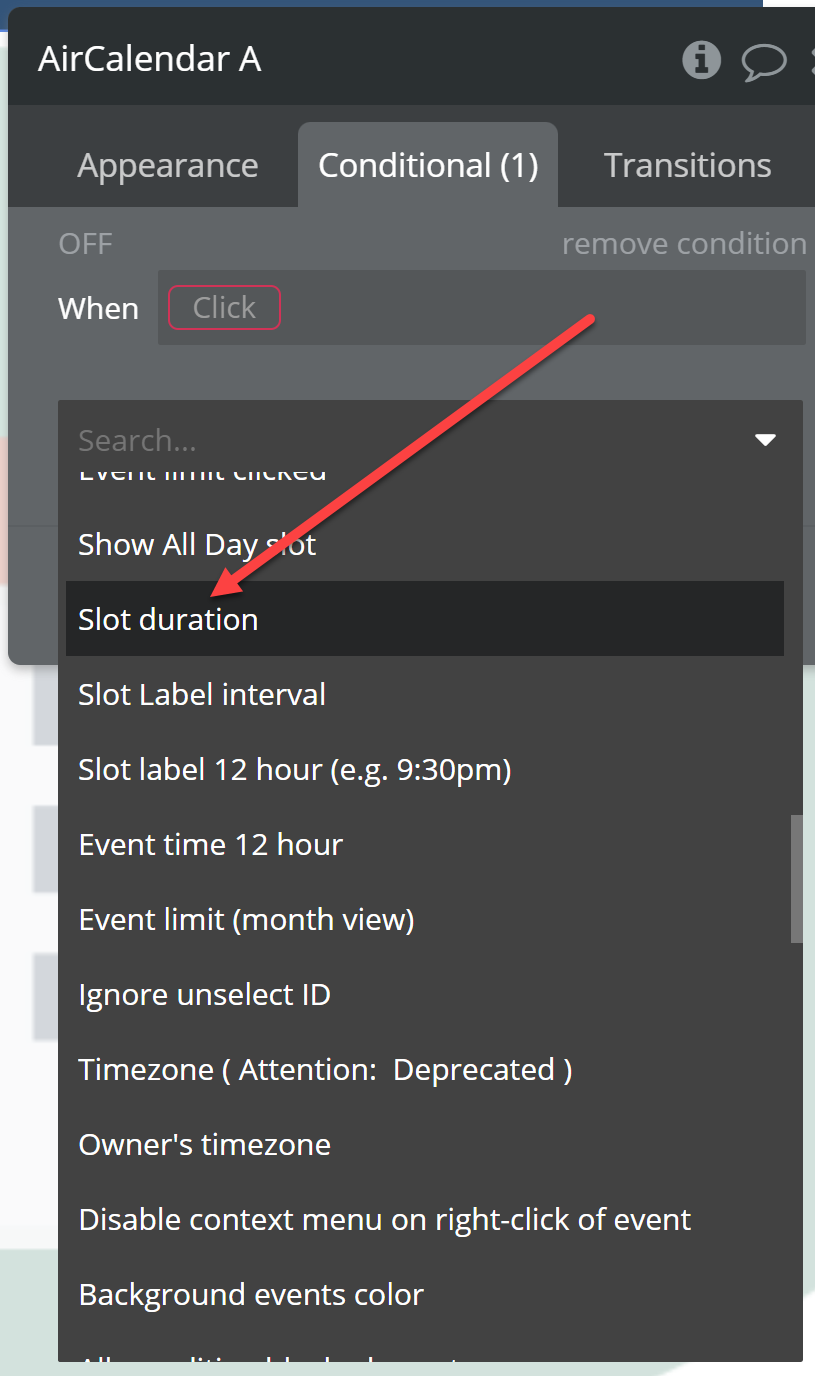Pick Slot Label interval from list

(425, 694)
